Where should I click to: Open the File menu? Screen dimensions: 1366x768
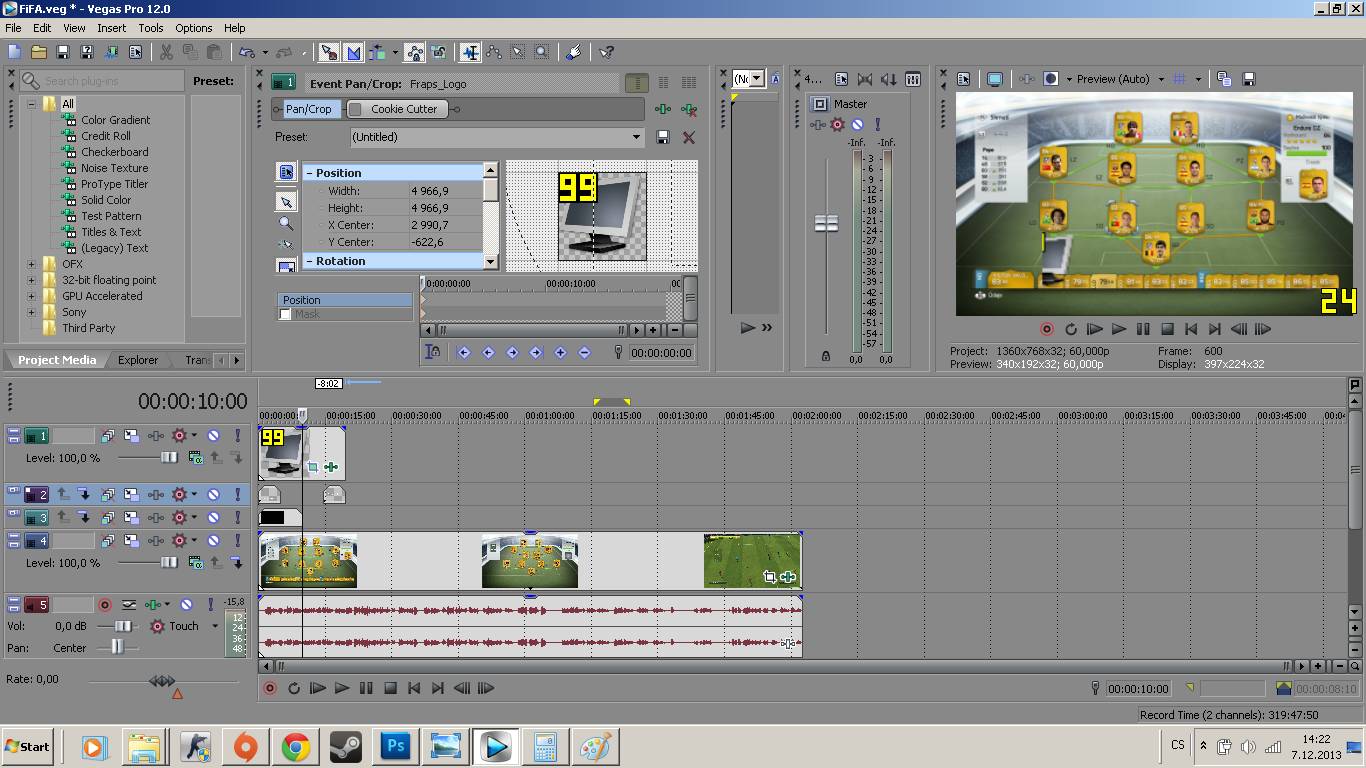click(x=13, y=28)
